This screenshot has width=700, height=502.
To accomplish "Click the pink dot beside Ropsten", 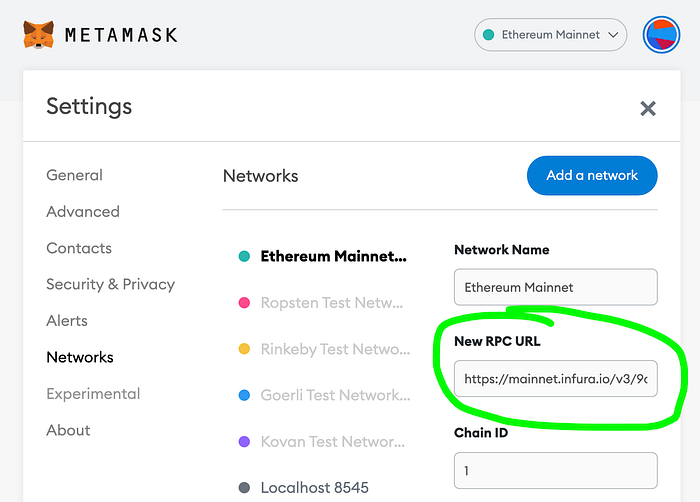I will pos(244,303).
